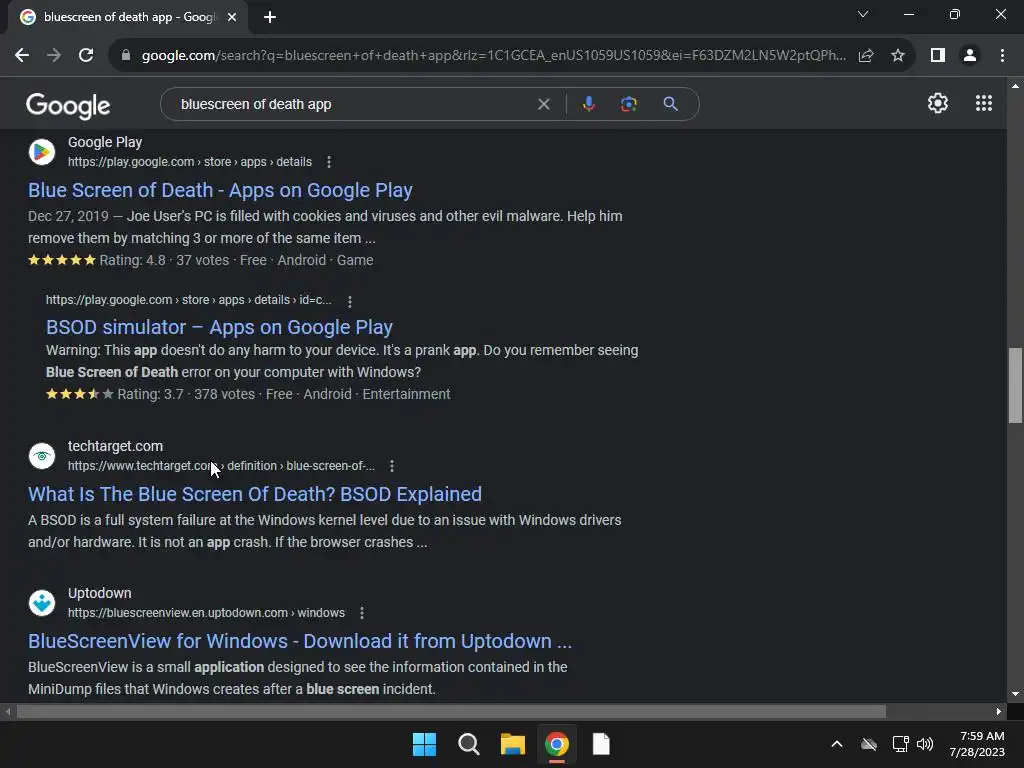This screenshot has width=1024, height=768.
Task: Click the Chrome taskbar icon
Action: (557, 744)
